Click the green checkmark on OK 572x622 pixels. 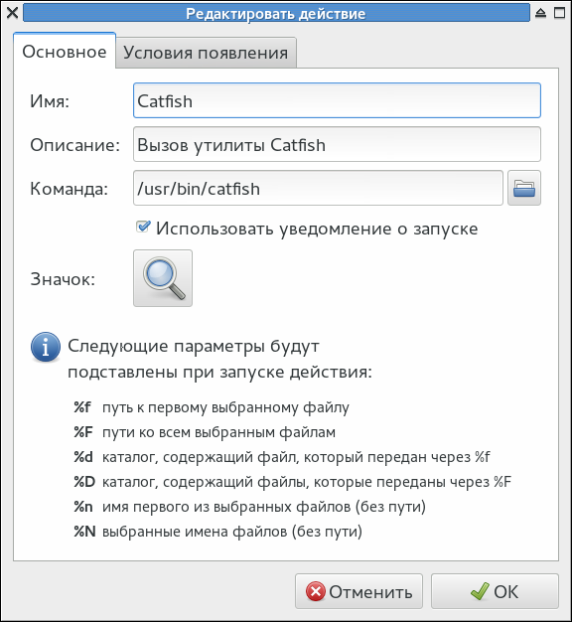(x=480, y=591)
